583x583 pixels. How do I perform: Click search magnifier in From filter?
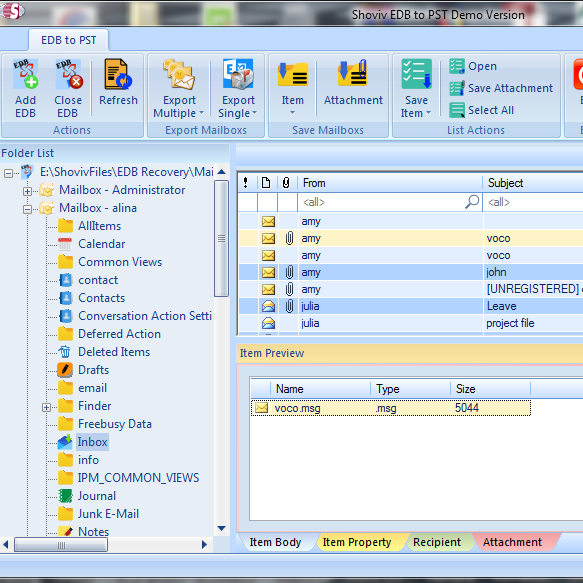pyautogui.click(x=472, y=202)
